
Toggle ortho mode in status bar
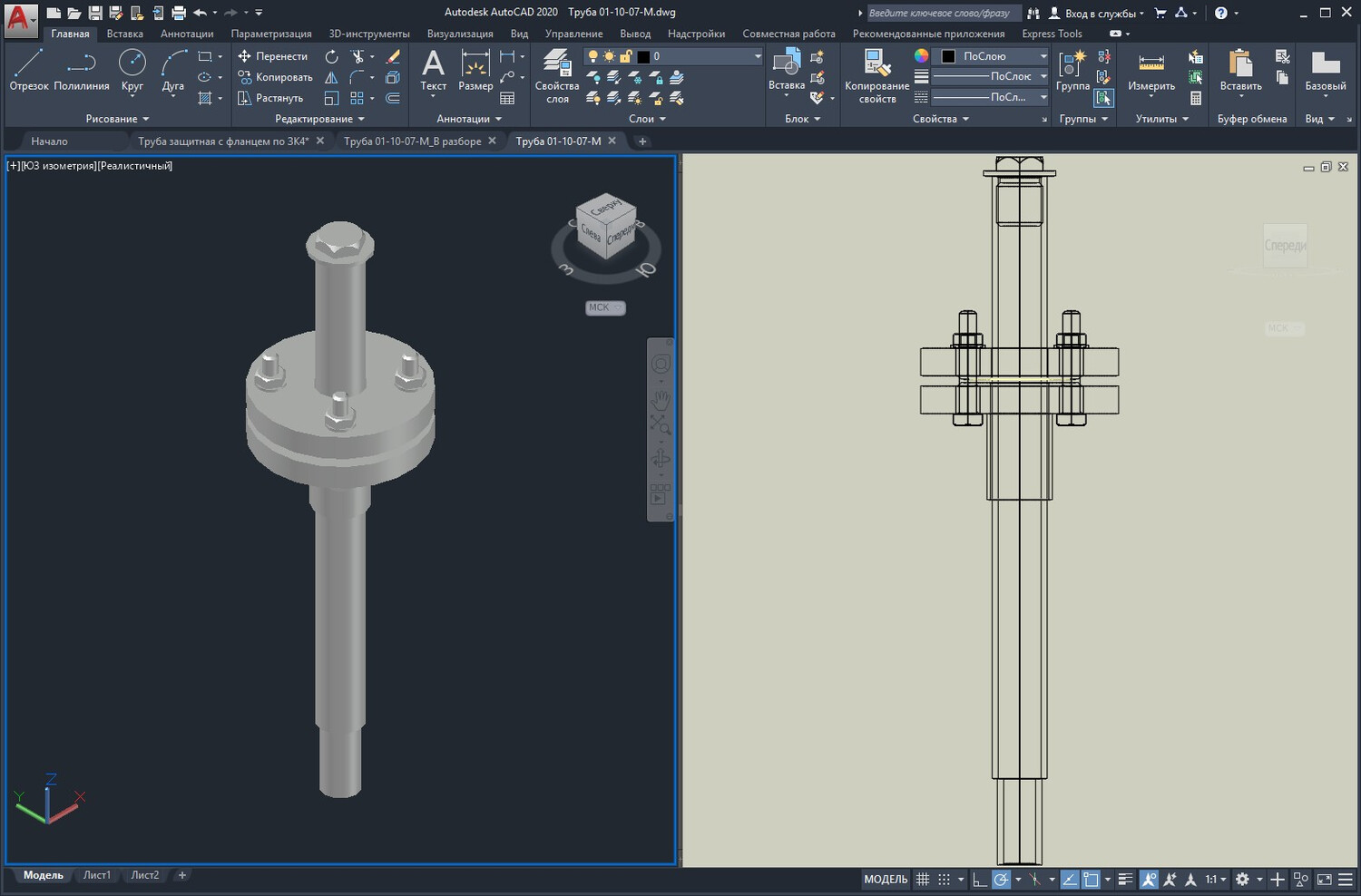pos(979,879)
